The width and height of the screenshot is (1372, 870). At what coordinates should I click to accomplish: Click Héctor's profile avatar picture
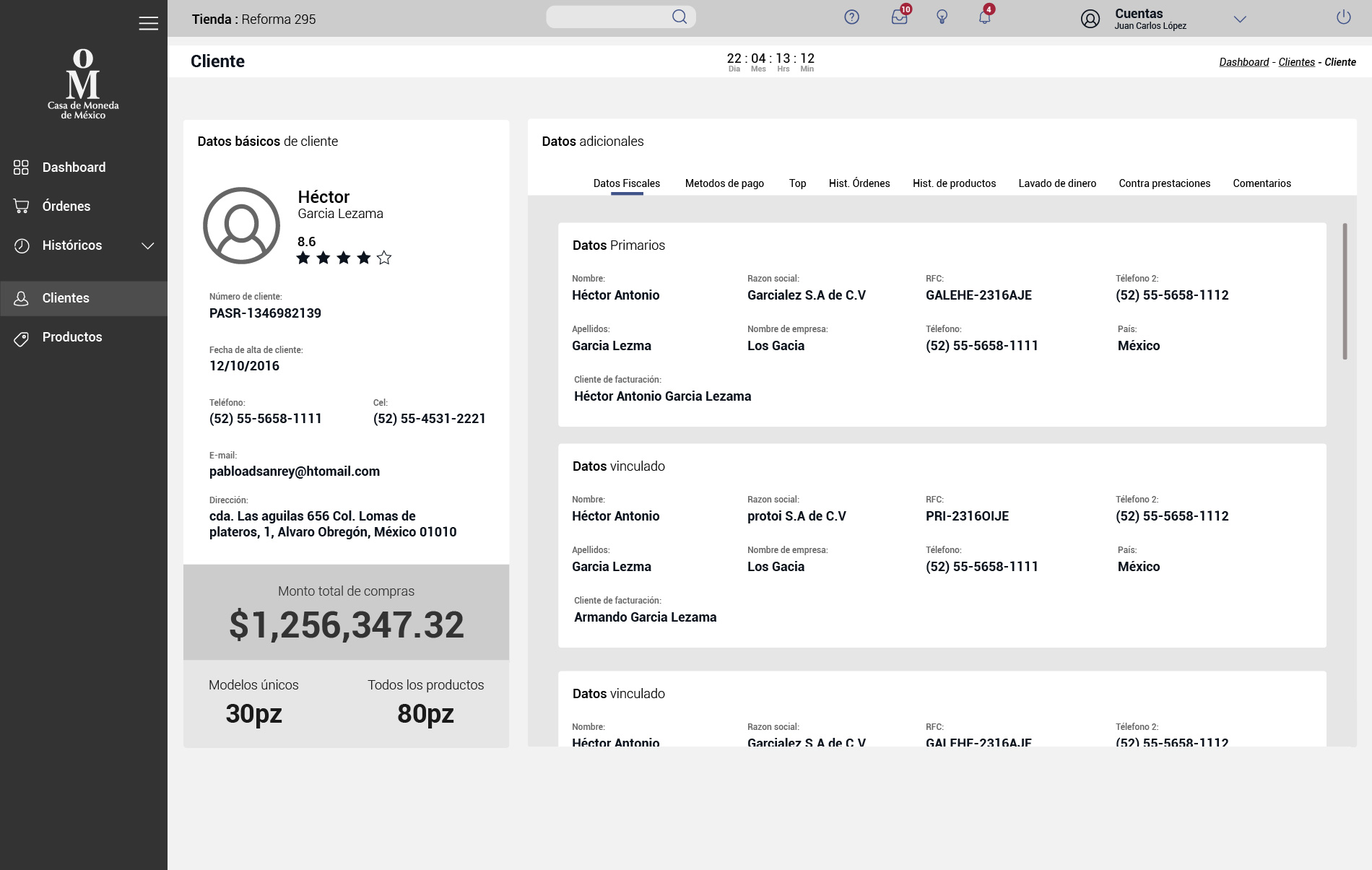coord(241,225)
